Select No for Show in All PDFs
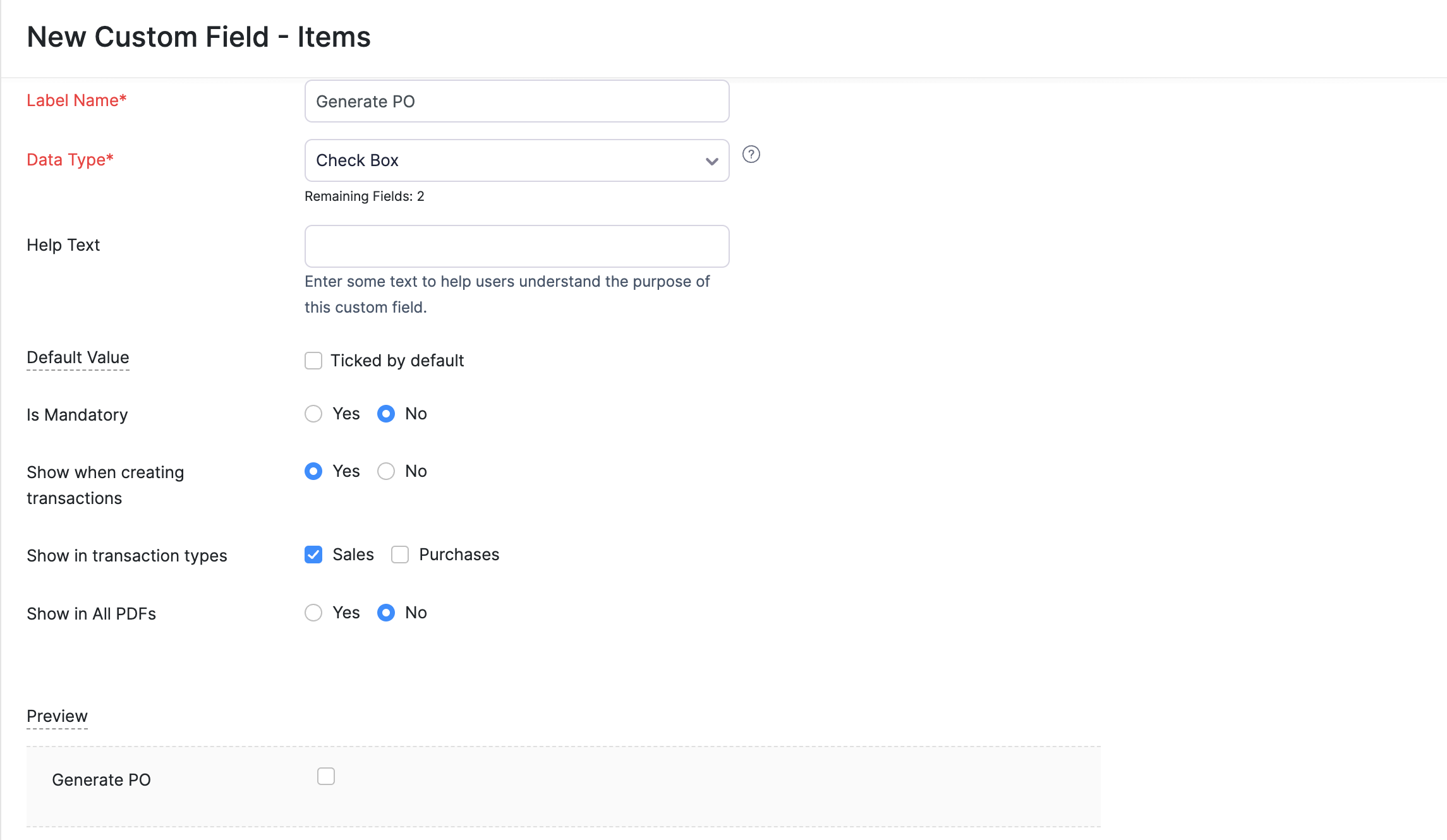Image resolution: width=1447 pixels, height=840 pixels. 385,613
